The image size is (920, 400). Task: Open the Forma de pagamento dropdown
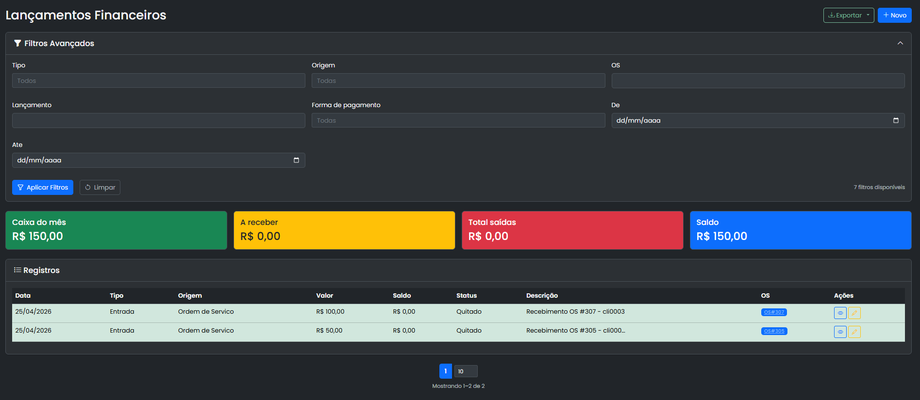[458, 121]
